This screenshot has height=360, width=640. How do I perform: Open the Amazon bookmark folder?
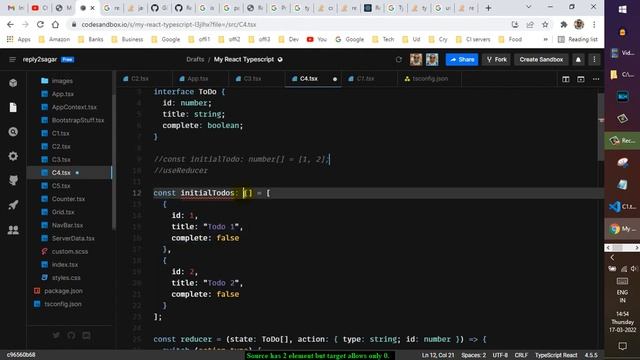pos(54,39)
